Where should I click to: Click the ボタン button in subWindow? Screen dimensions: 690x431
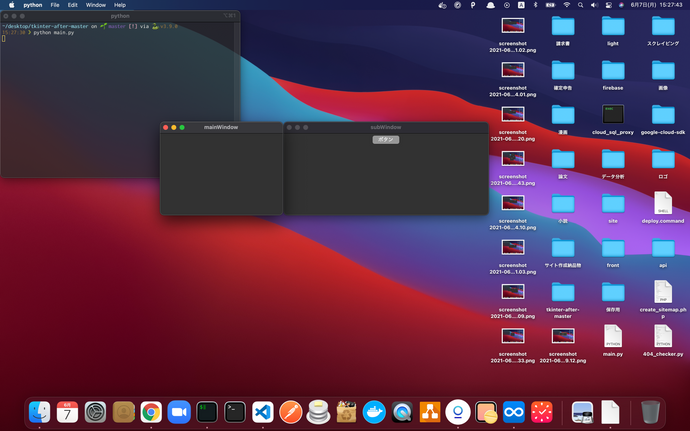point(385,140)
